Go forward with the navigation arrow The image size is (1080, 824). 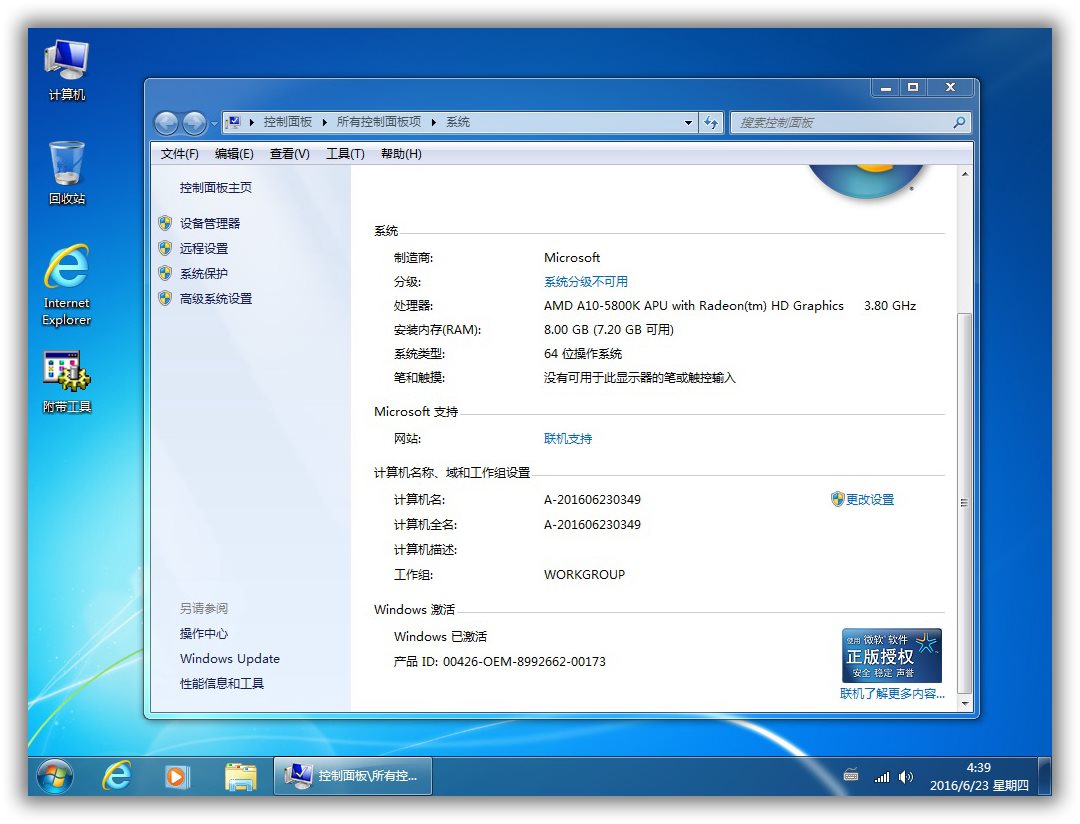194,123
